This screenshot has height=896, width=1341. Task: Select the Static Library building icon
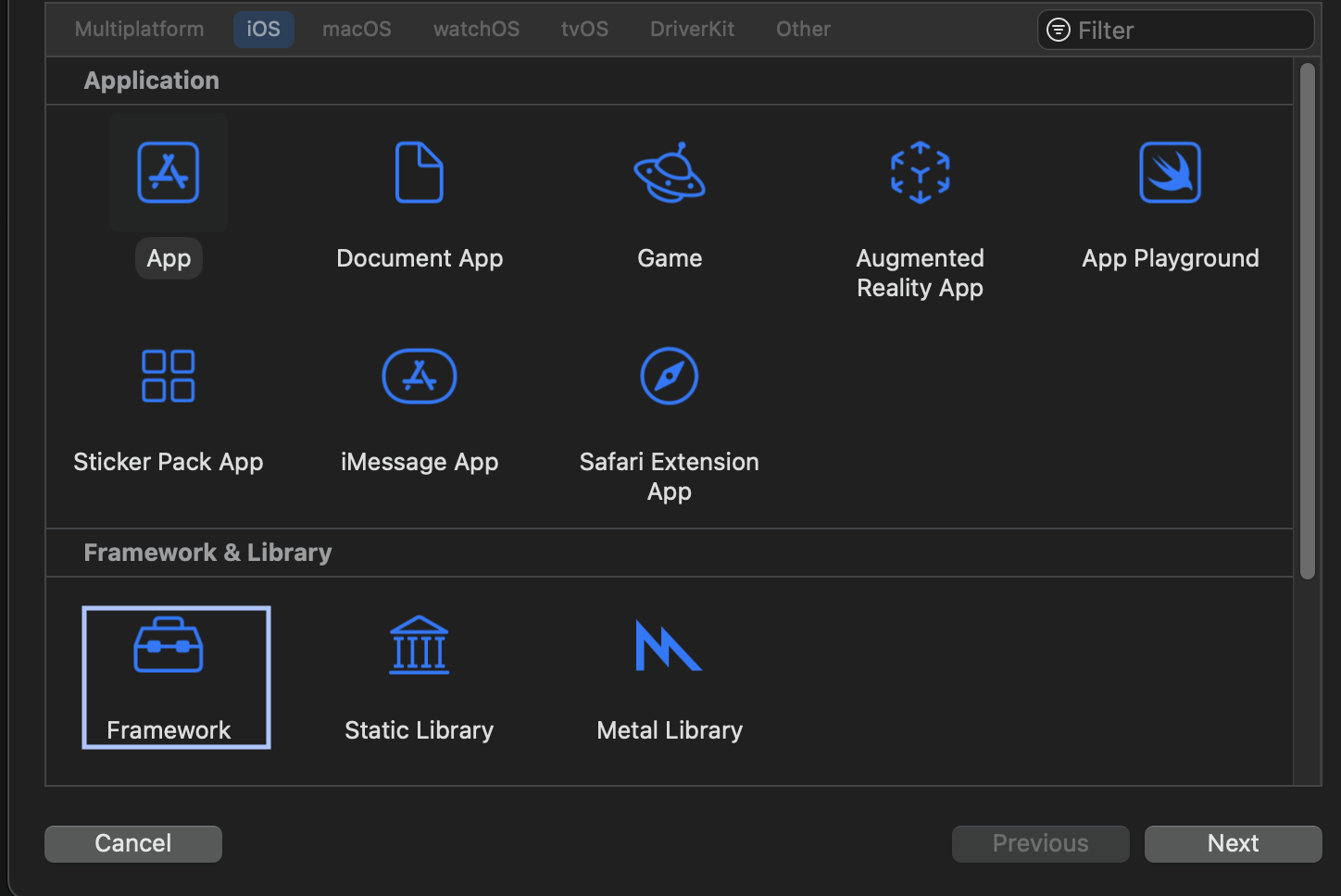pyautogui.click(x=420, y=645)
